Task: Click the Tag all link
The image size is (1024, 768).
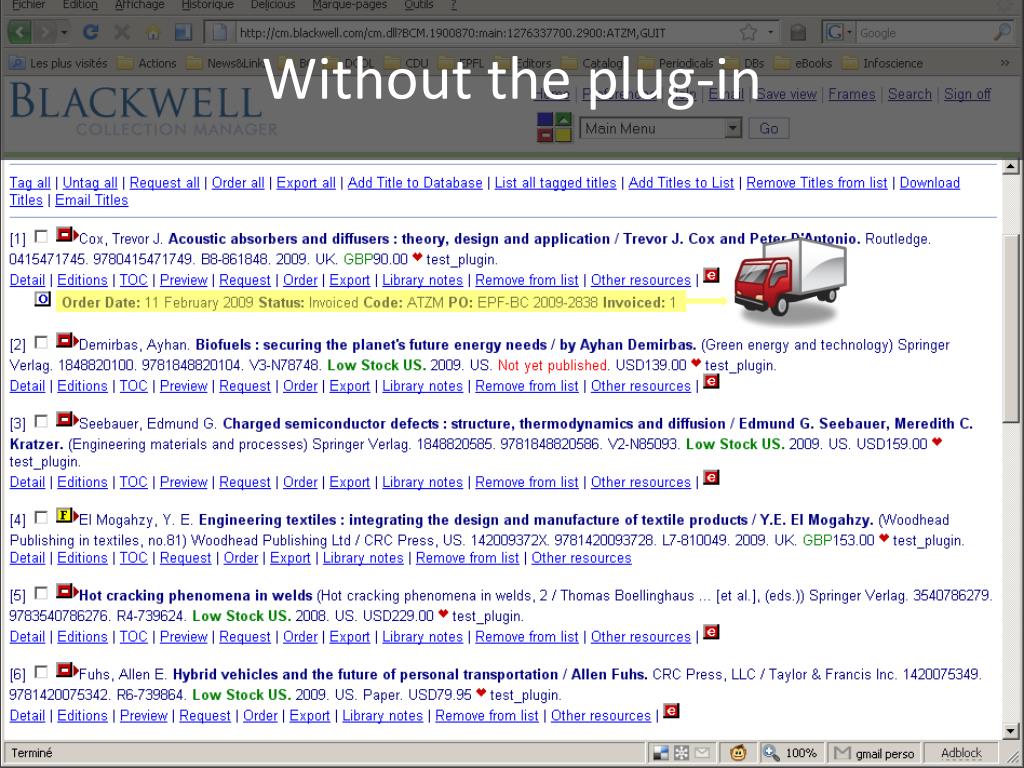Action: [29, 183]
